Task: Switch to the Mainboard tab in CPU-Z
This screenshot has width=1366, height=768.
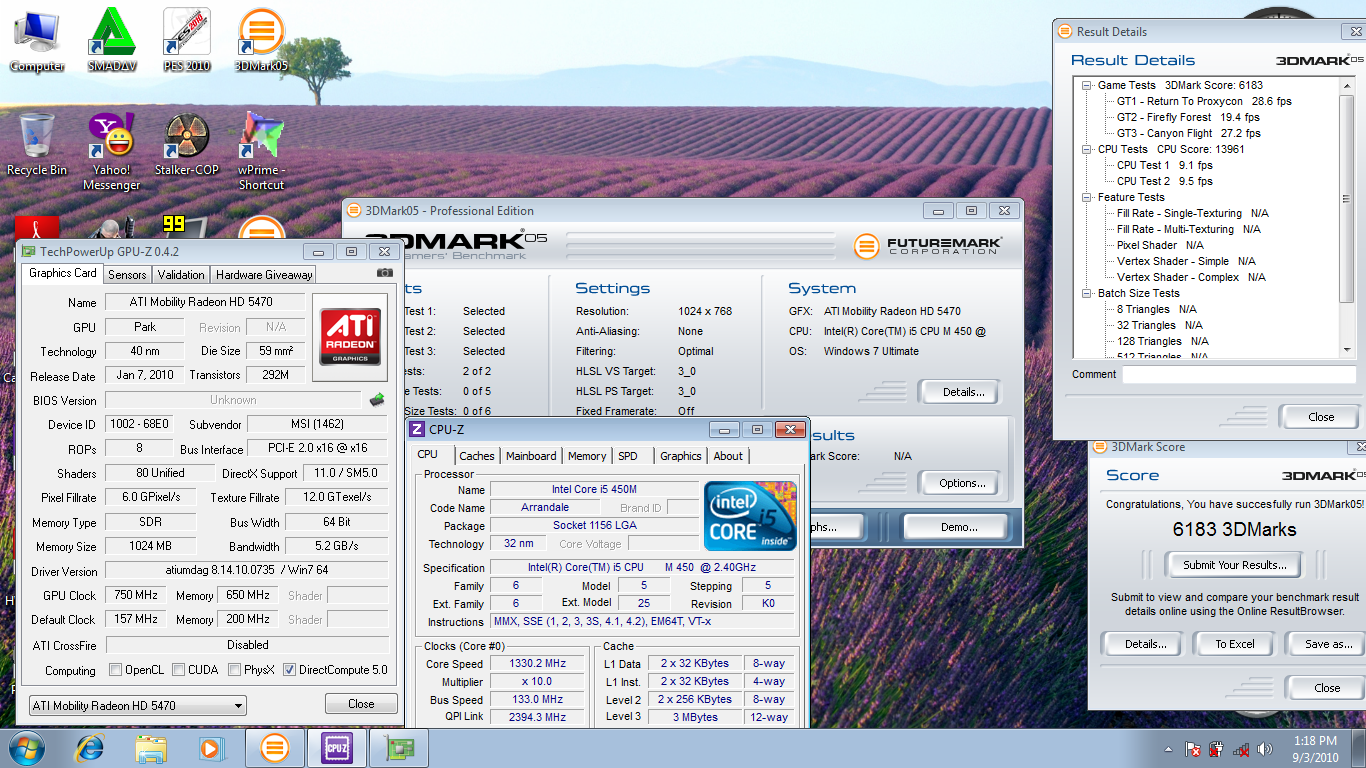Action: (531, 456)
